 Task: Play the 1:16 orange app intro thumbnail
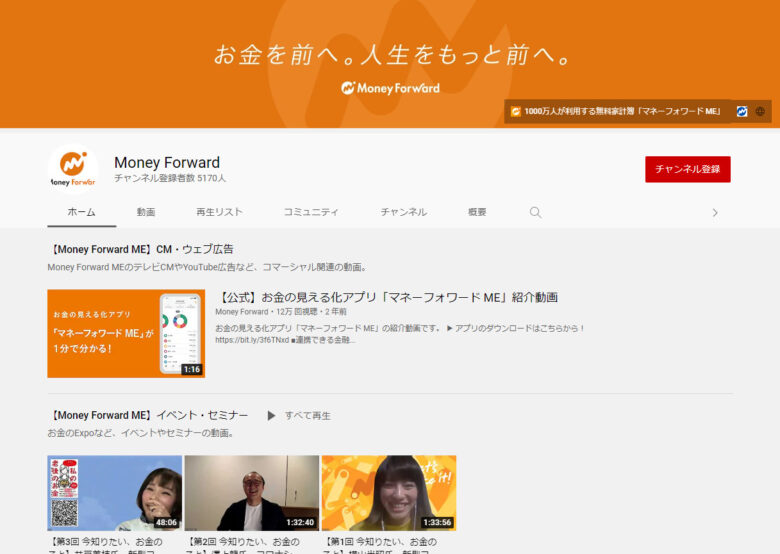click(x=126, y=333)
